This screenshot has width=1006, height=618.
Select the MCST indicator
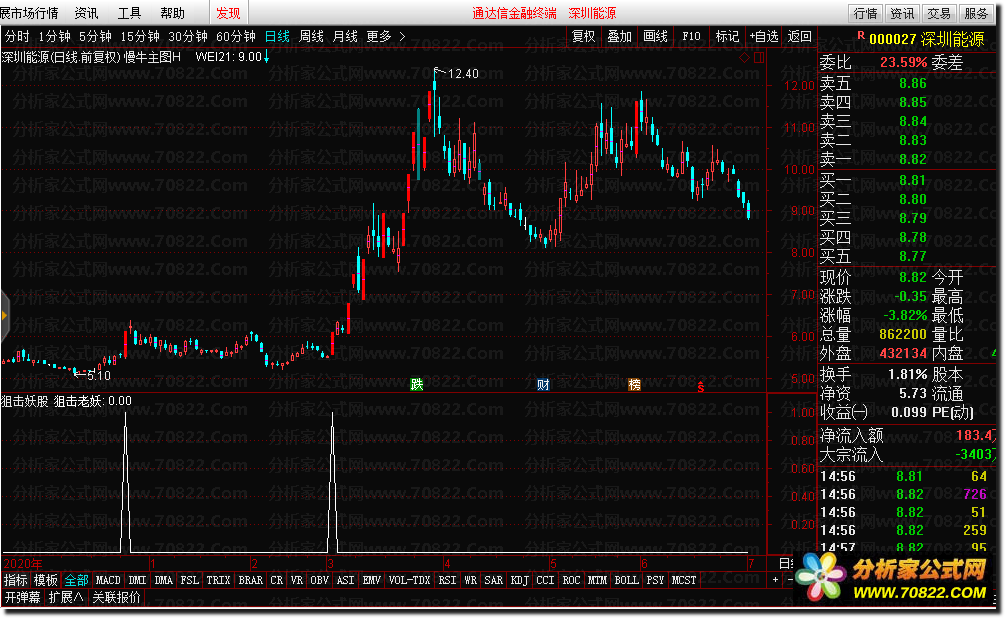click(683, 580)
